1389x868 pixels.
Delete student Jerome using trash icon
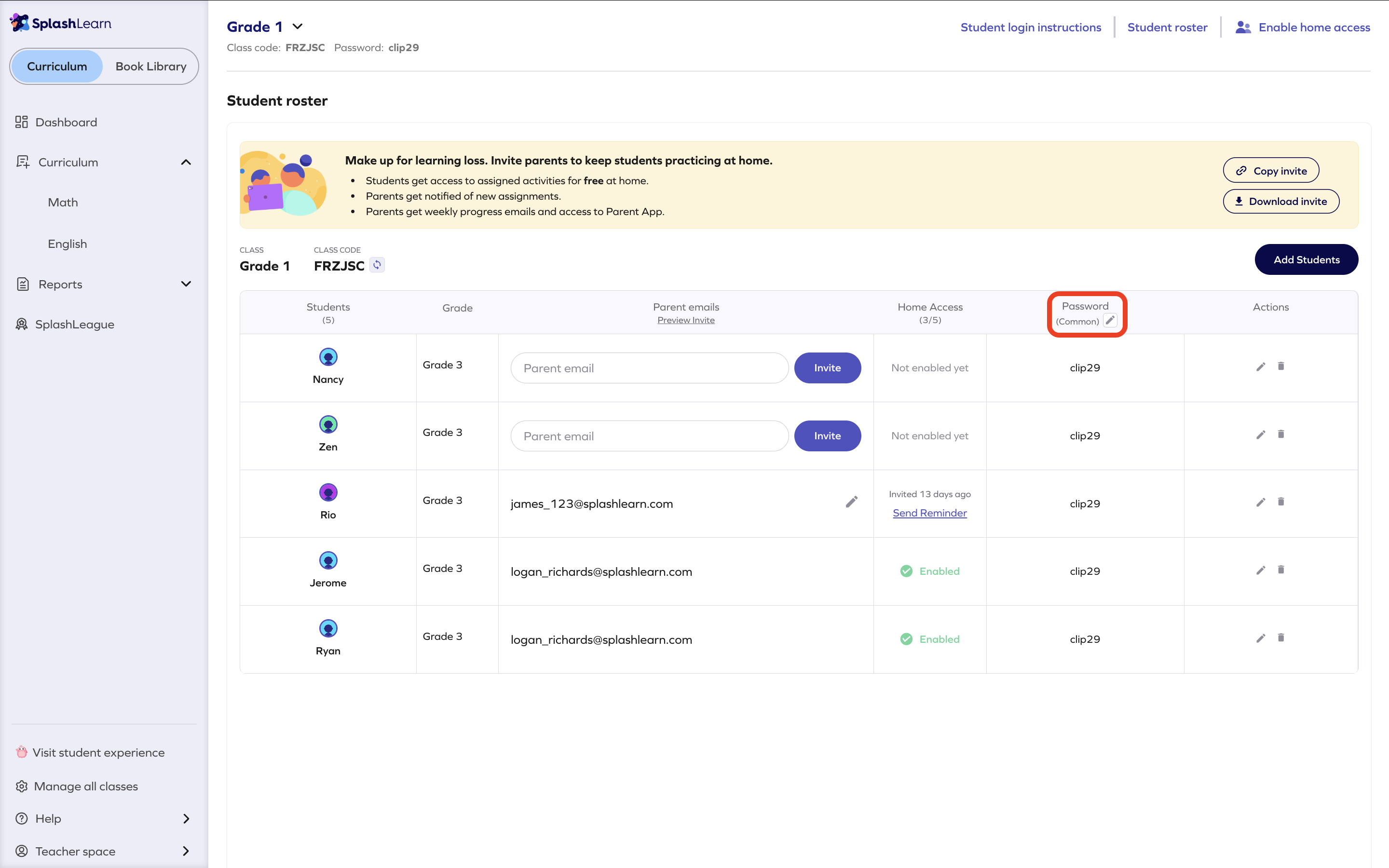(x=1281, y=570)
